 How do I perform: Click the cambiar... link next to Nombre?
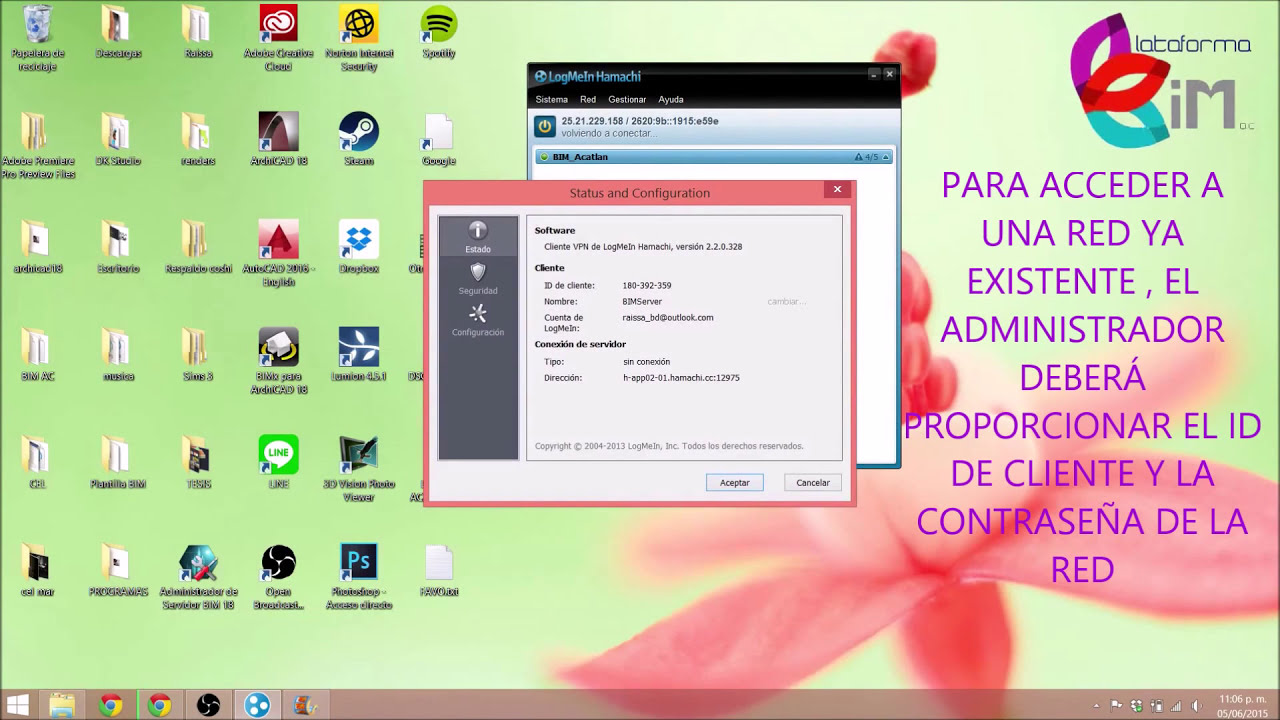tap(786, 302)
